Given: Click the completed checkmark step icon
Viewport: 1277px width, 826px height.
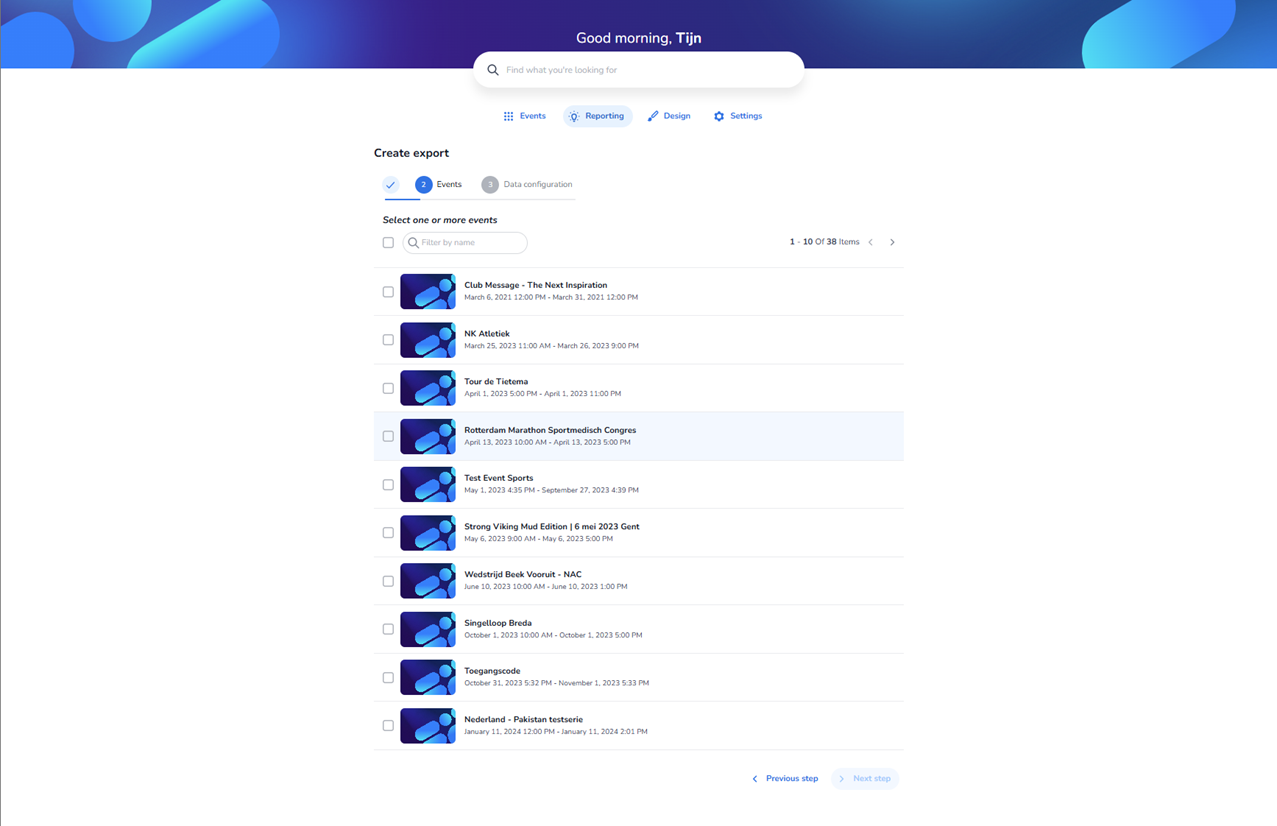Looking at the screenshot, I should click(391, 185).
